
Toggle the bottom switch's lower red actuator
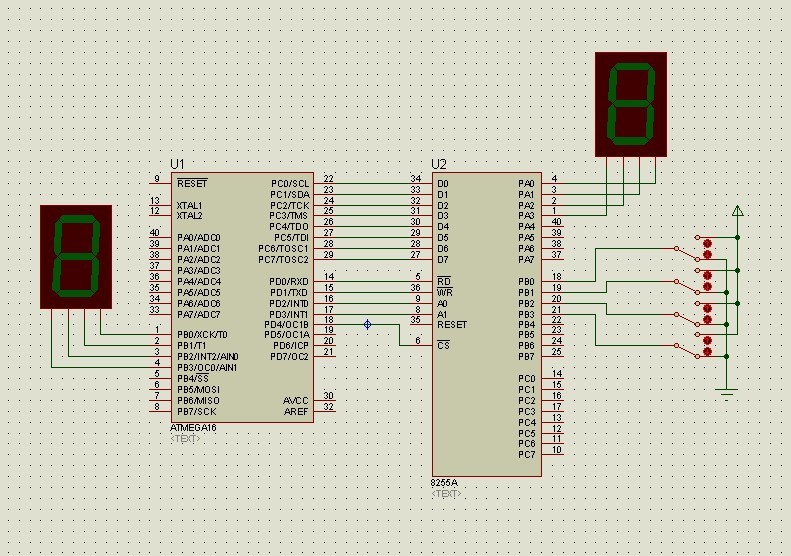pyautogui.click(x=707, y=353)
